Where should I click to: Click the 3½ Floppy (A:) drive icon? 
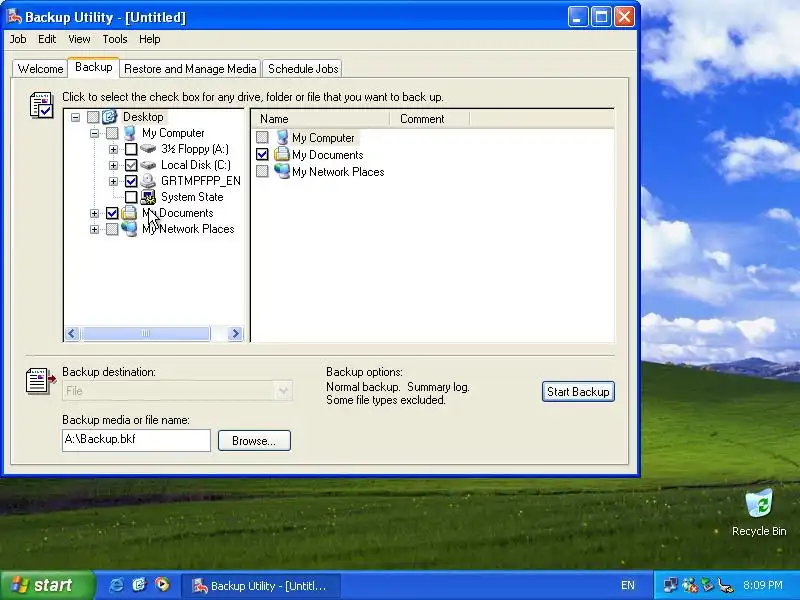click(148, 149)
